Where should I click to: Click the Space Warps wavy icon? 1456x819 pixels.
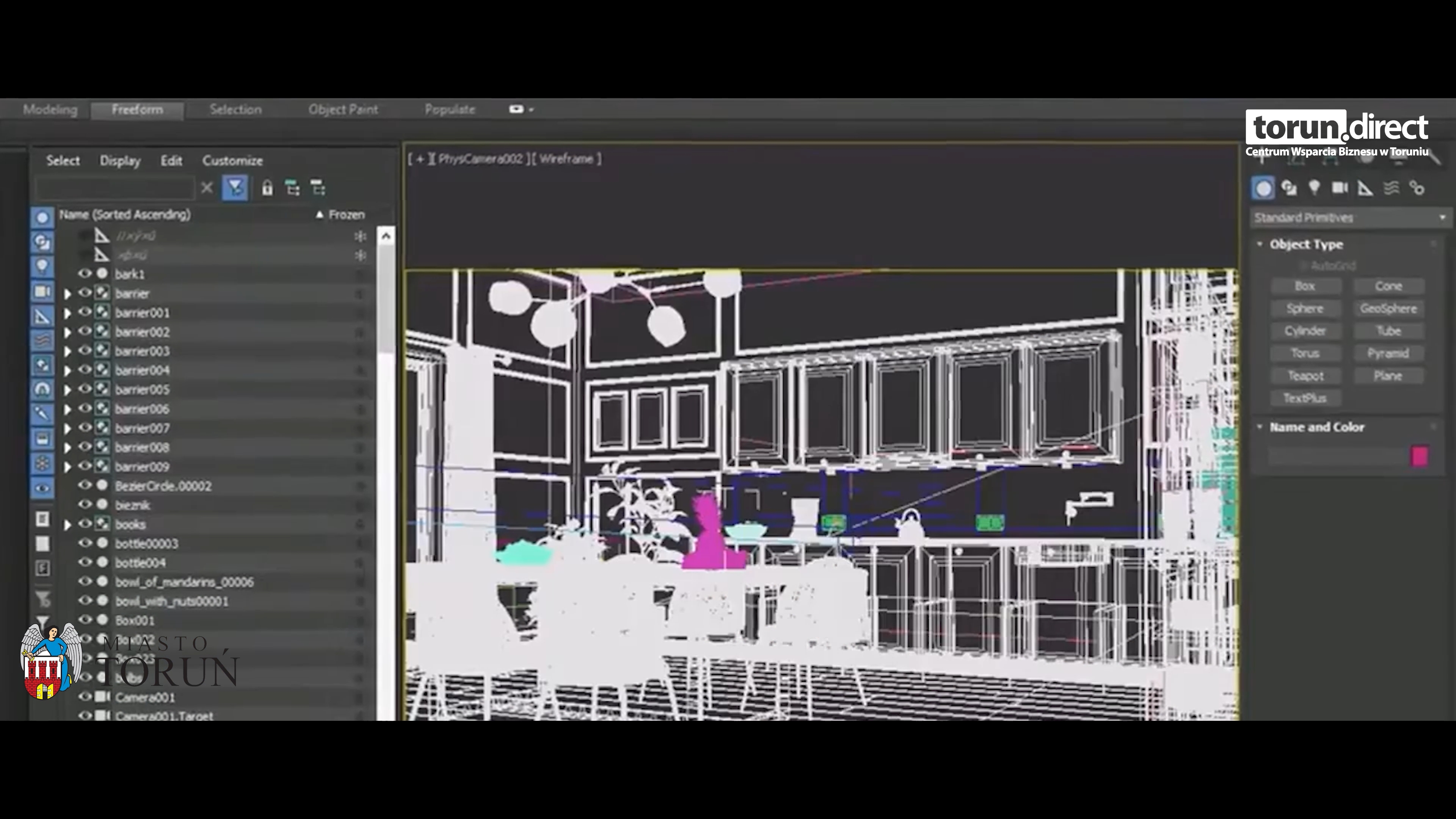[x=1391, y=188]
